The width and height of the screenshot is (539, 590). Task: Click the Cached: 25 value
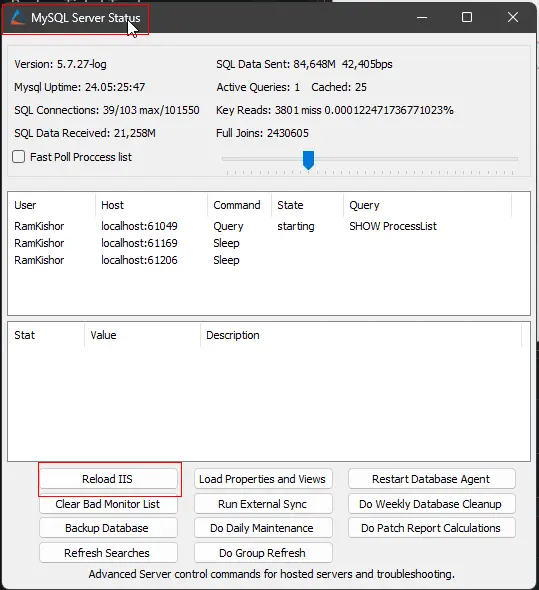click(x=339, y=87)
